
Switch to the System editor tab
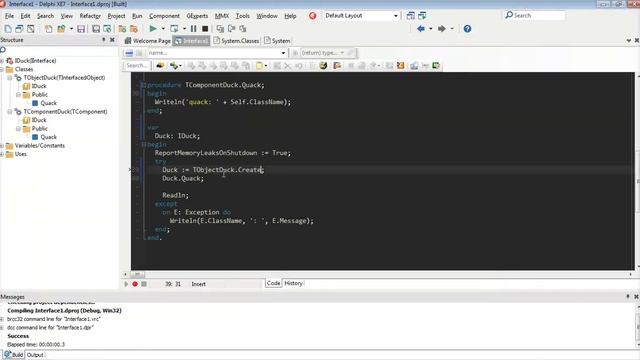277,41
